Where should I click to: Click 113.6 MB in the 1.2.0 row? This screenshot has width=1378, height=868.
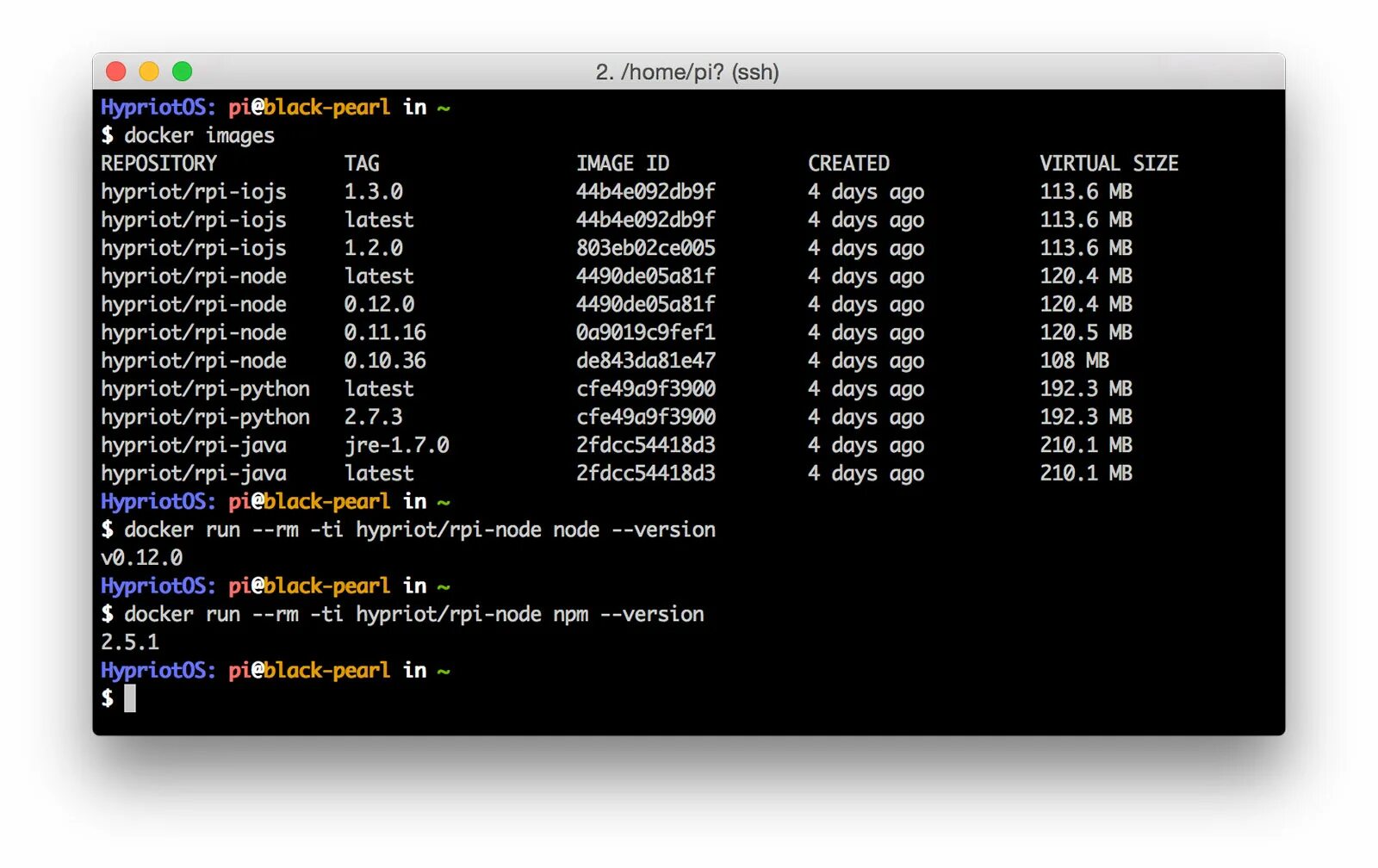(1086, 248)
